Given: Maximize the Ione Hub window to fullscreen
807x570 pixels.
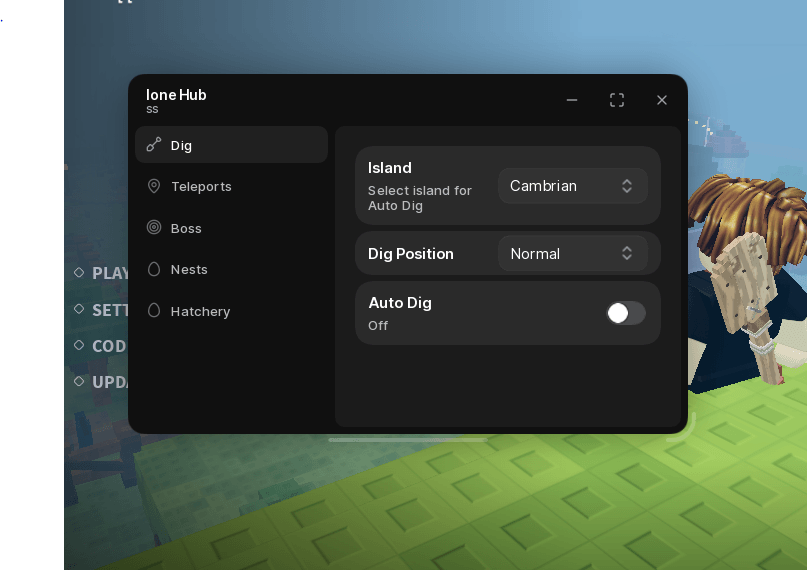Looking at the screenshot, I should (x=617, y=100).
